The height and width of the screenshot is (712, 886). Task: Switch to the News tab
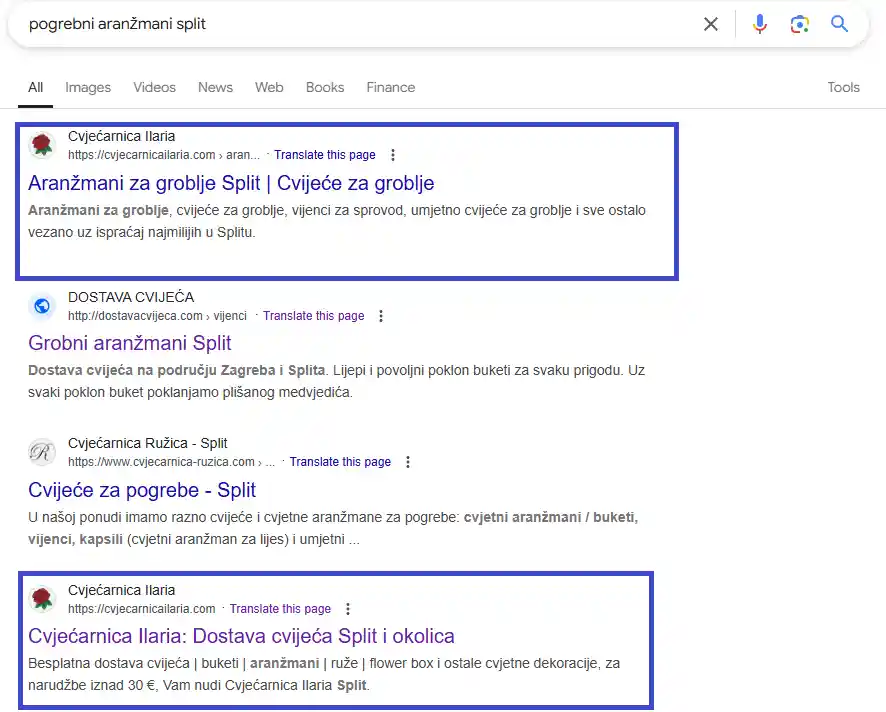215,87
